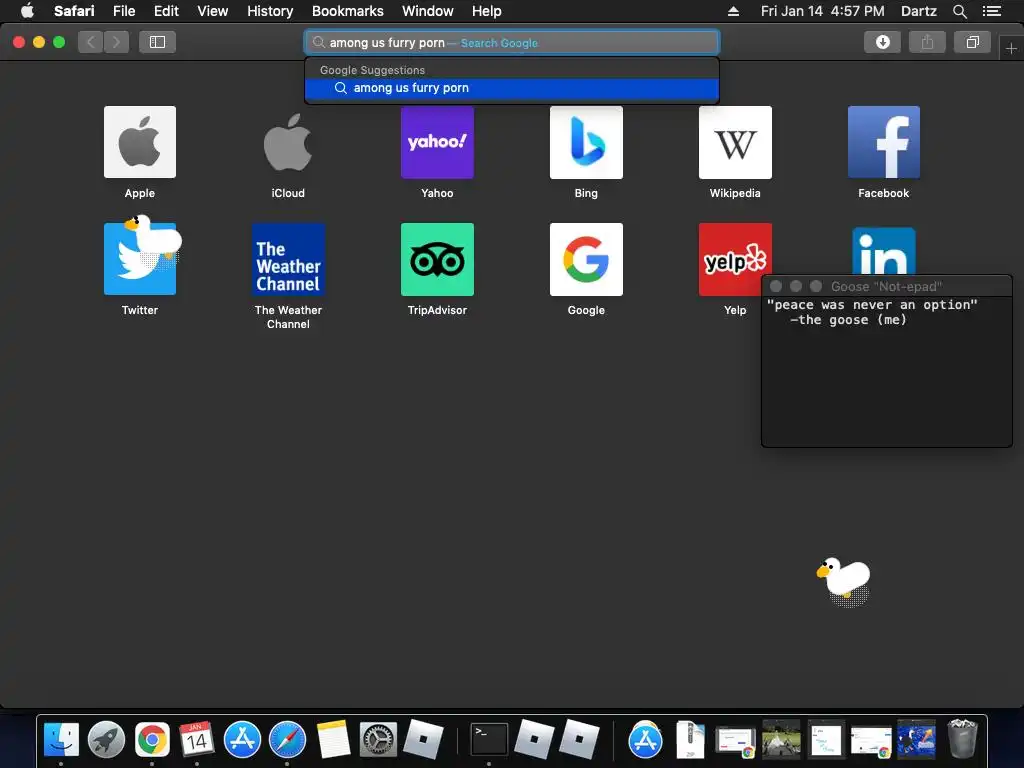Open the Yelp favorite
The height and width of the screenshot is (768, 1024).
(x=735, y=259)
